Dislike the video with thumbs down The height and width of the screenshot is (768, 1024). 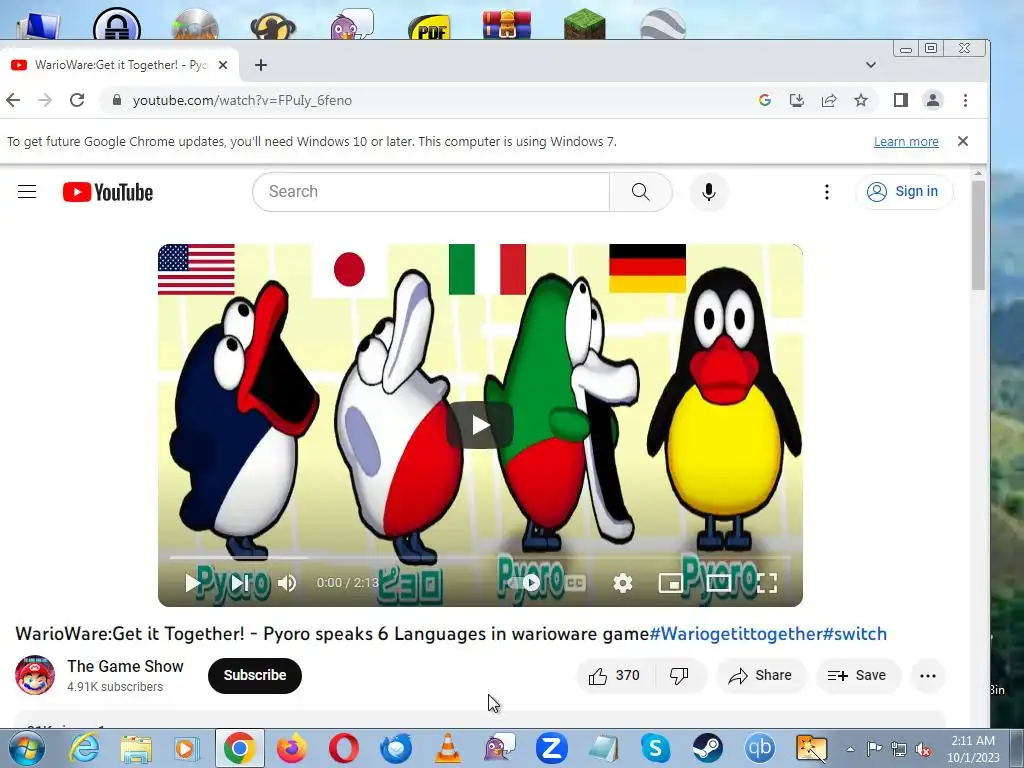[679, 675]
